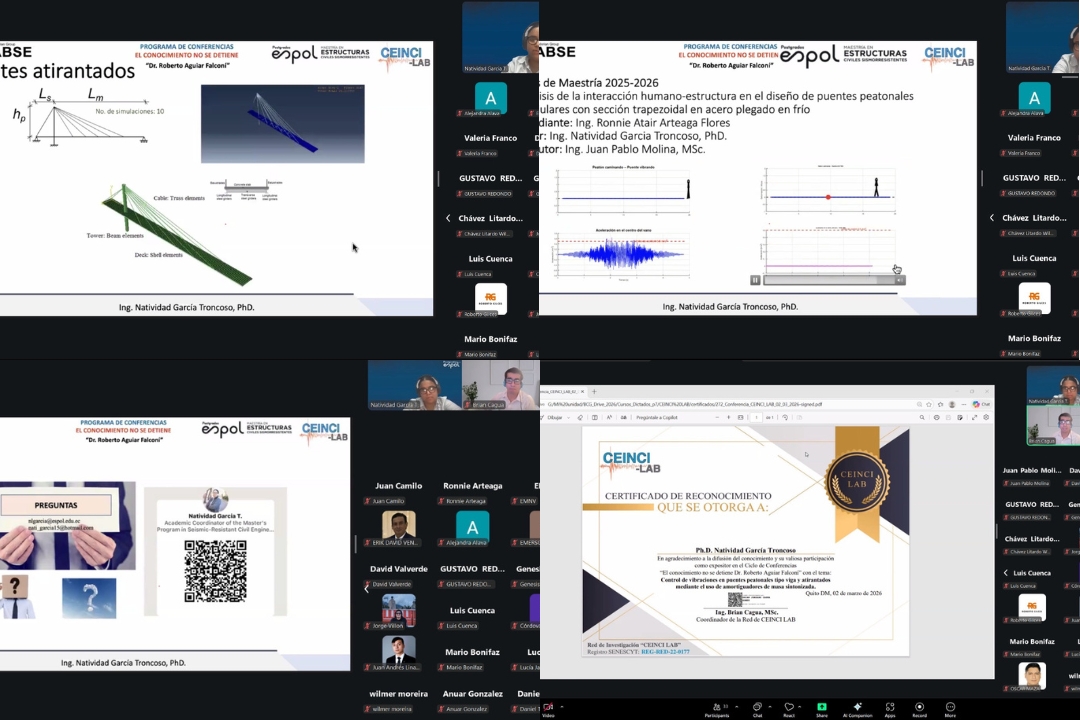This screenshot has height=720, width=1080.
Task: Toggle Read aloud in the PDF viewer
Action: [x=610, y=417]
